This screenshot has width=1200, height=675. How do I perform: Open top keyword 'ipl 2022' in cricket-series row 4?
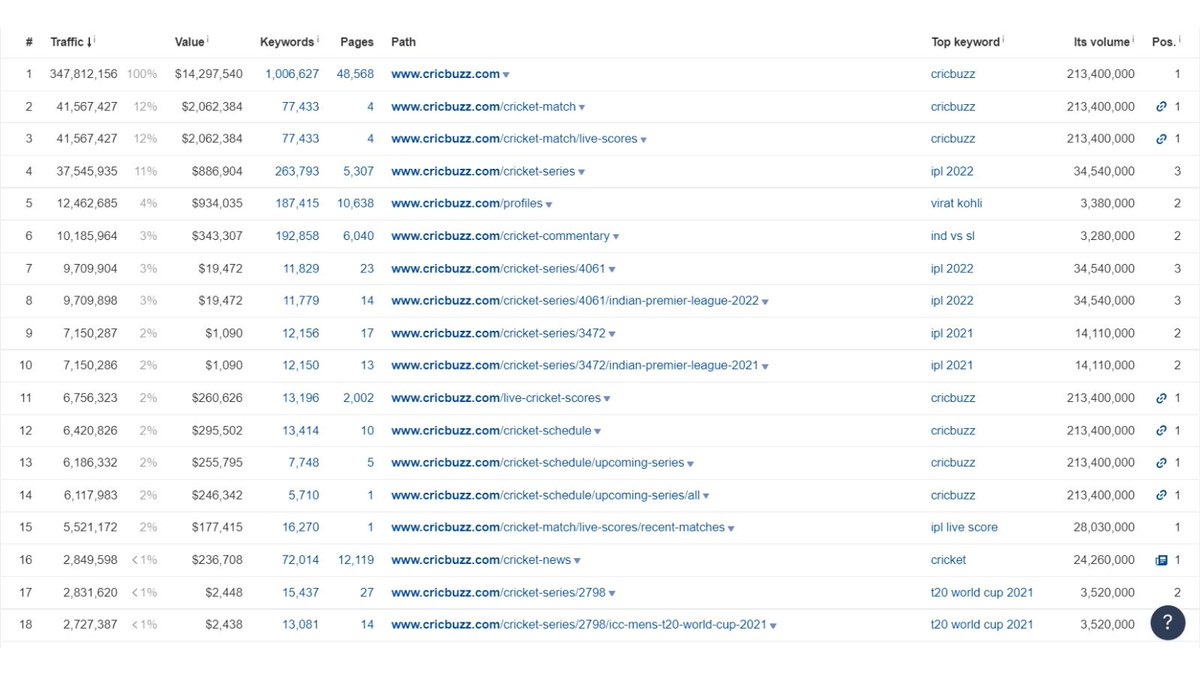pos(952,171)
